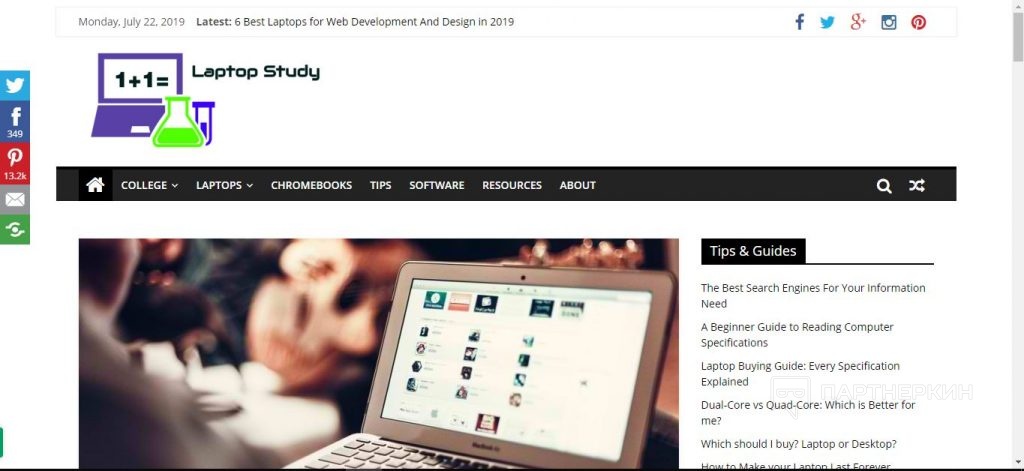Open the search magnifier icon
Viewport: 1024px width, 471px height.
884,186
